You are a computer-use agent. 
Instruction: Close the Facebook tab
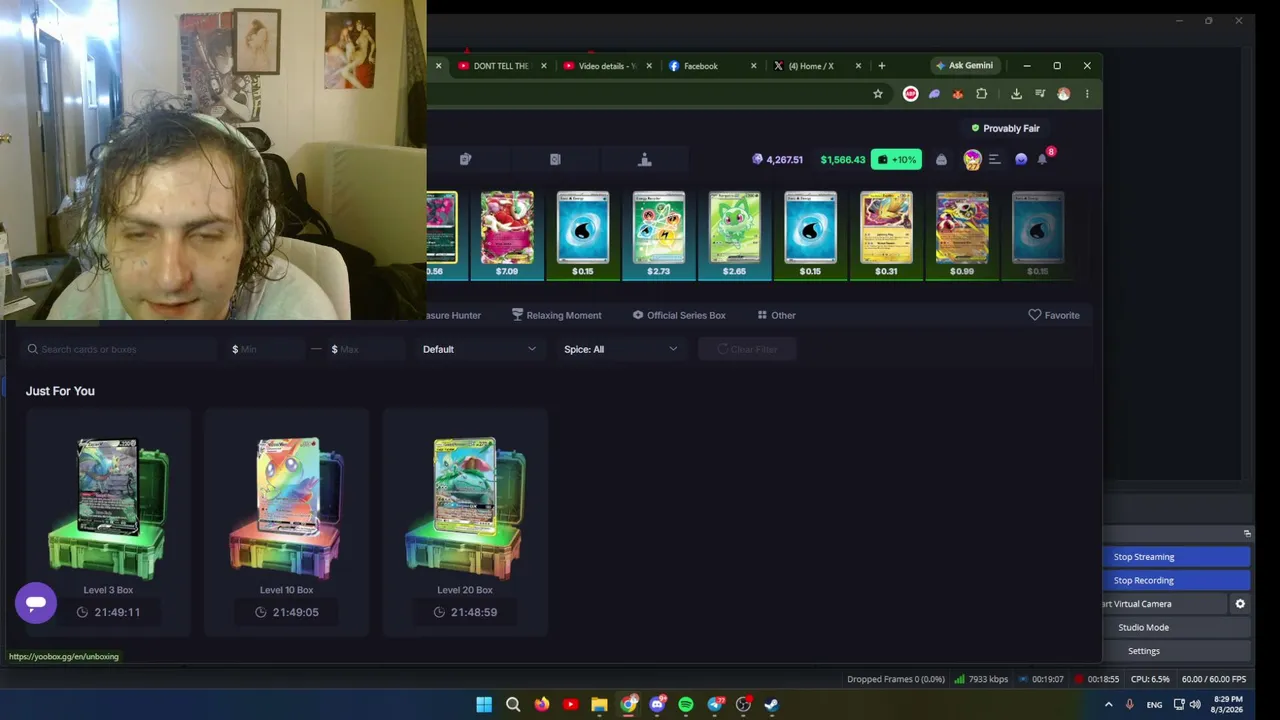tap(753, 66)
